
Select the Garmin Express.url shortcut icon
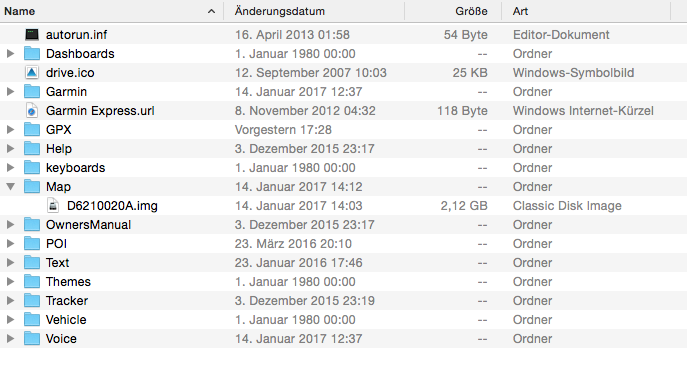click(32, 110)
